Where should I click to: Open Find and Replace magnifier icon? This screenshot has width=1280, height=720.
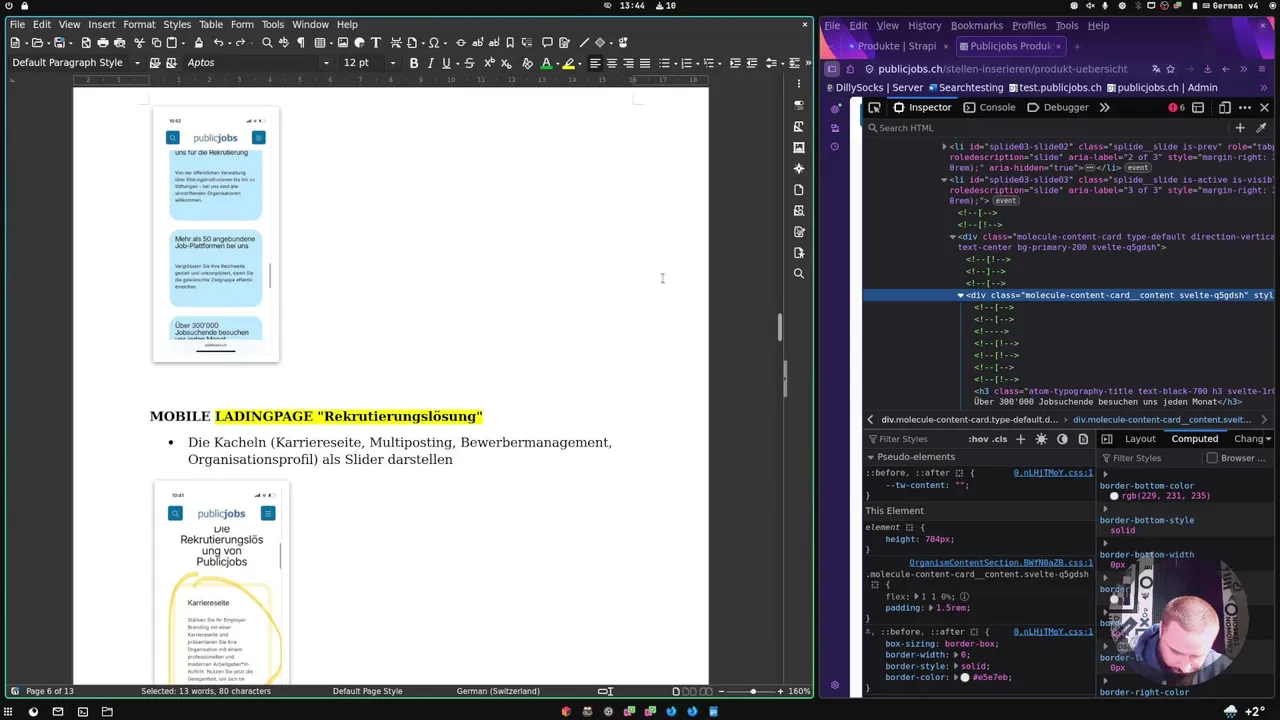(267, 43)
